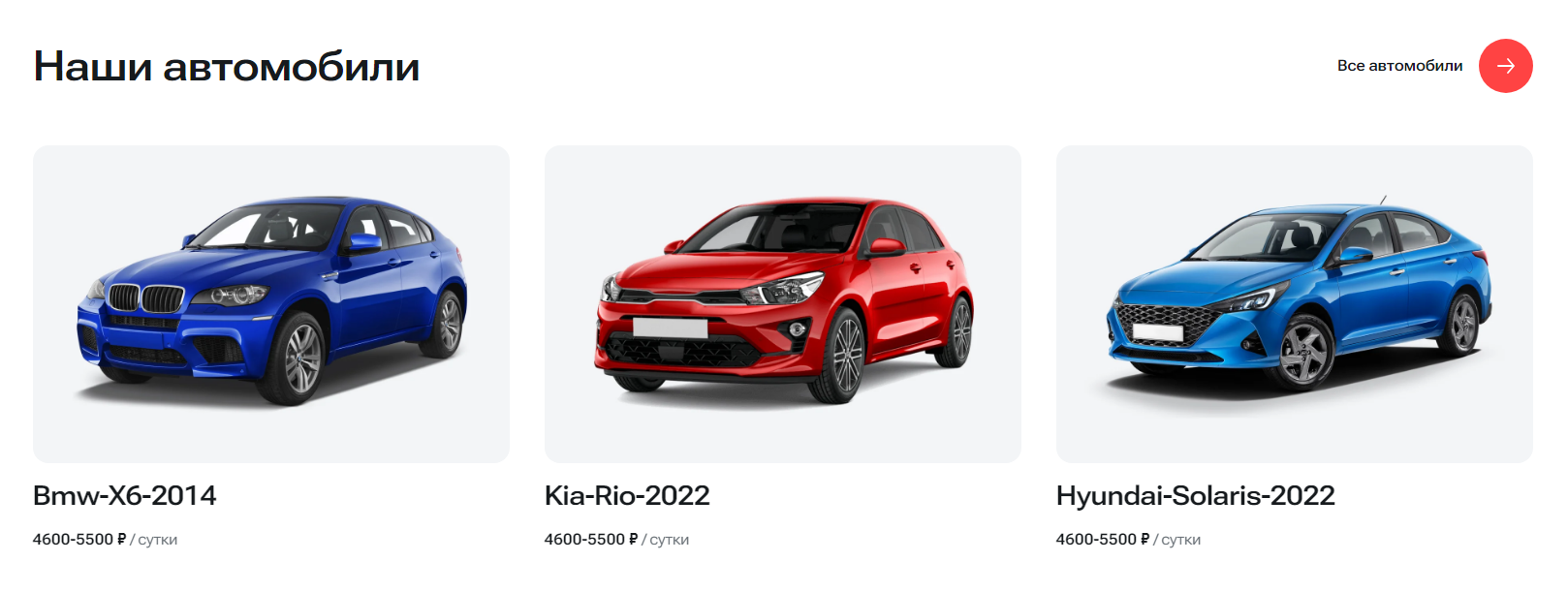Click the "Наши автомобили" section heading
The height and width of the screenshot is (593, 1568).
(x=227, y=67)
